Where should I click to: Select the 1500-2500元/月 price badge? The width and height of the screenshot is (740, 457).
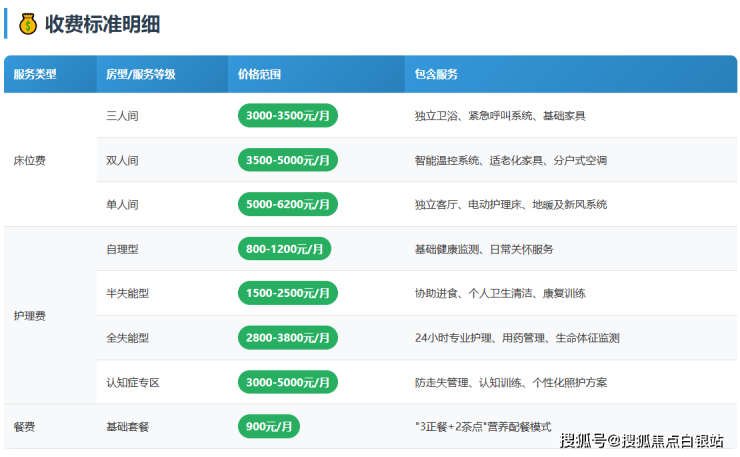288,293
